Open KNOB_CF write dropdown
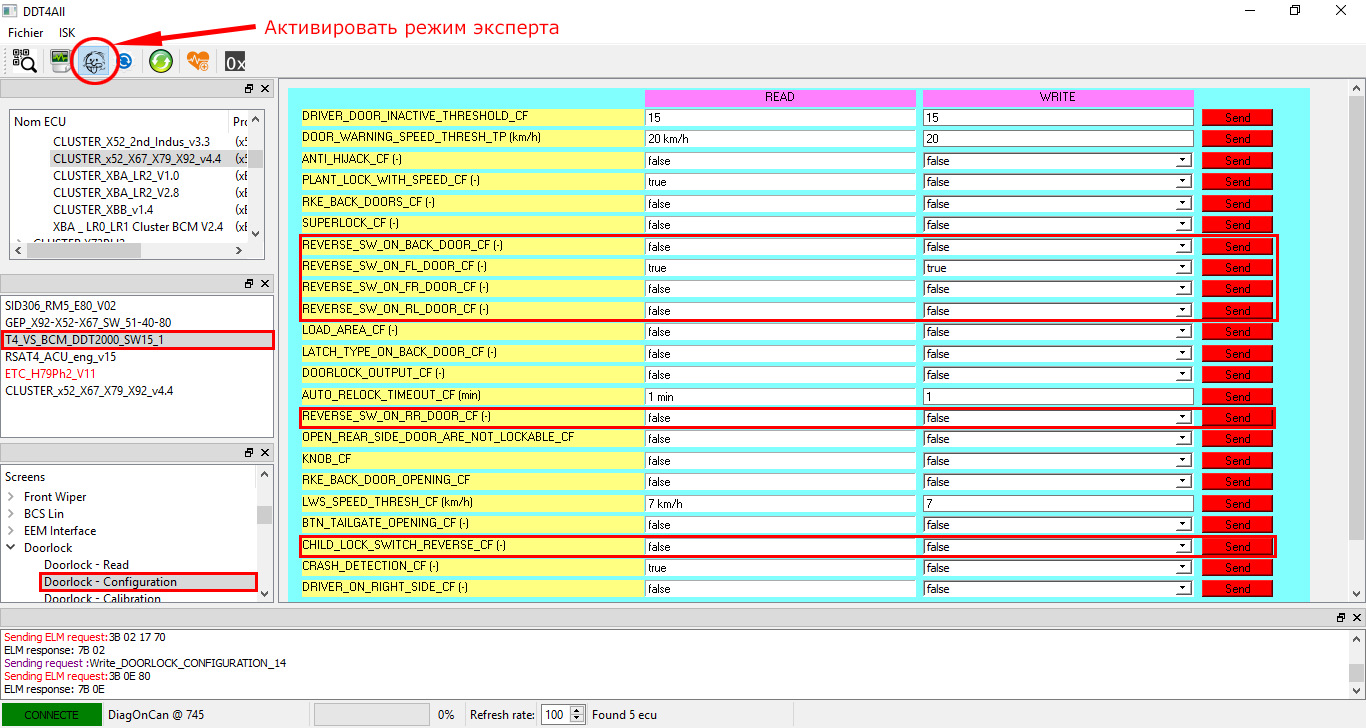This screenshot has height=728, width=1366. (x=1183, y=461)
